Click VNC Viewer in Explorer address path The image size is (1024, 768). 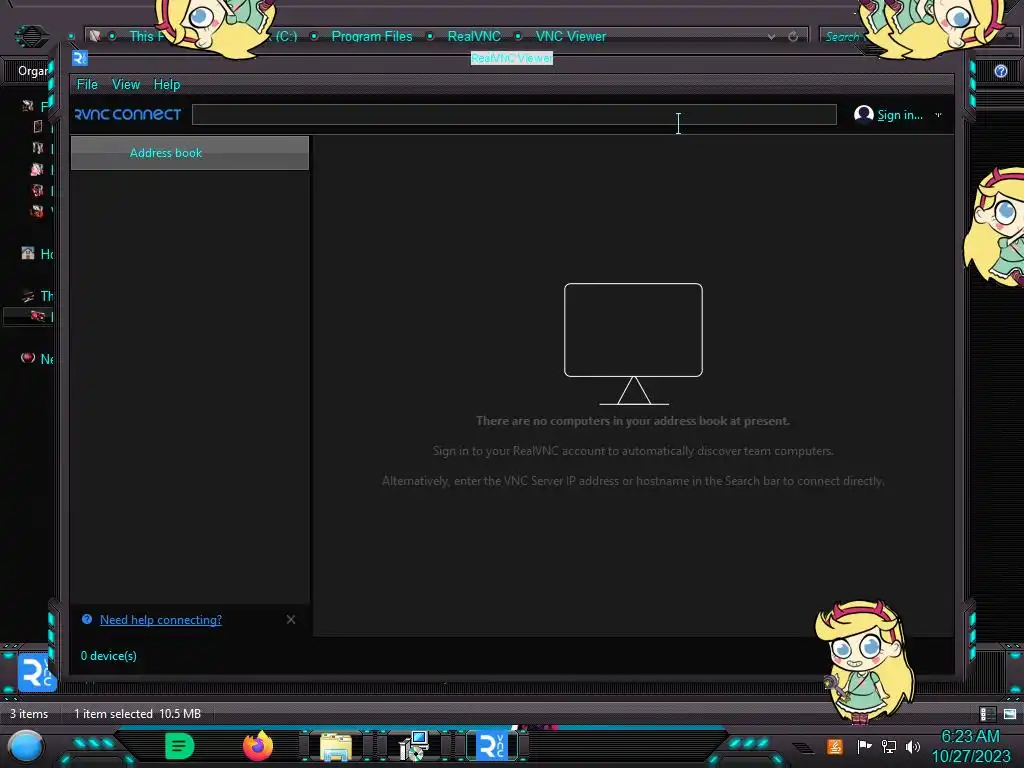tap(571, 37)
